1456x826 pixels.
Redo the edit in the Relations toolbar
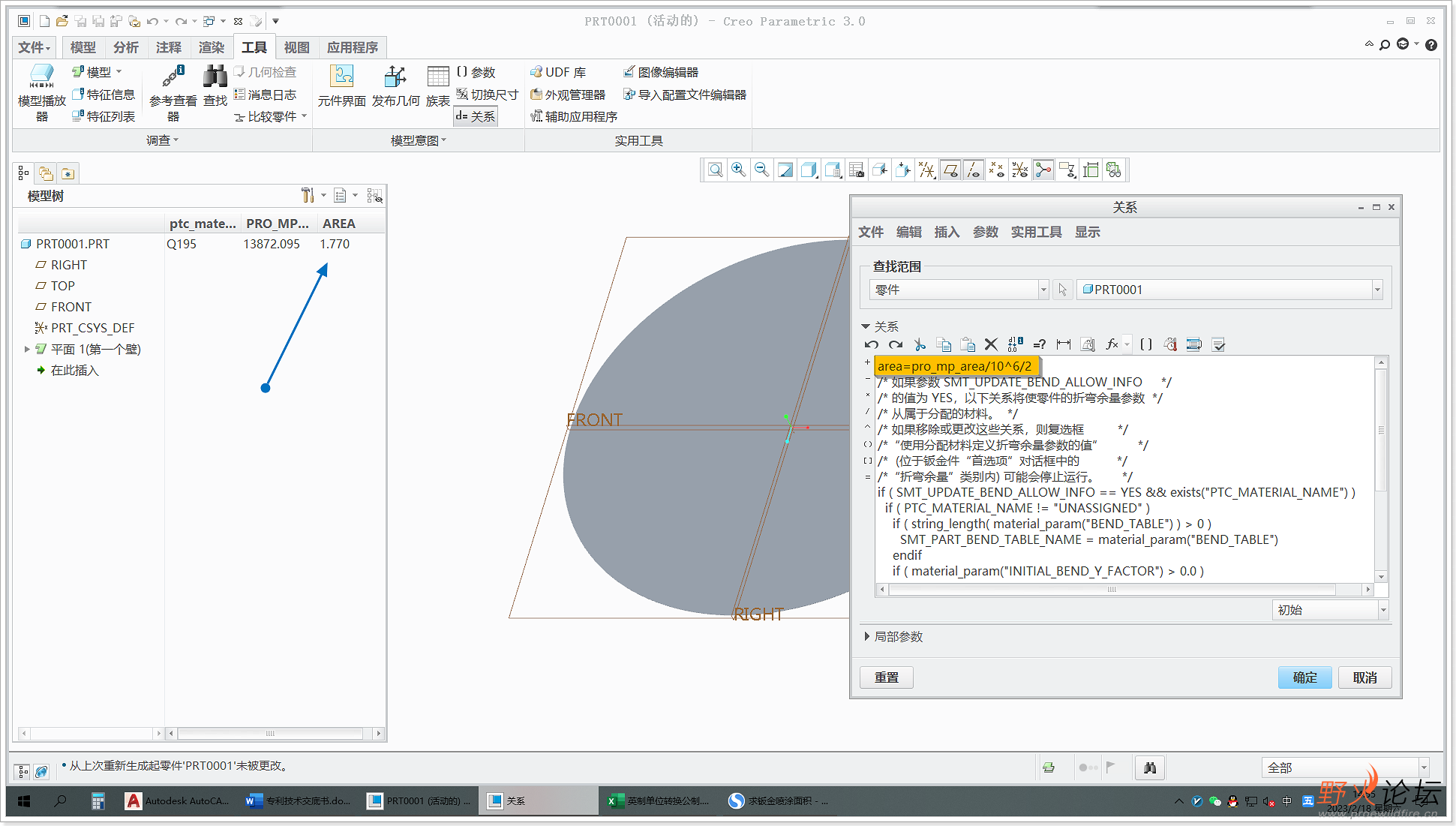coord(896,344)
